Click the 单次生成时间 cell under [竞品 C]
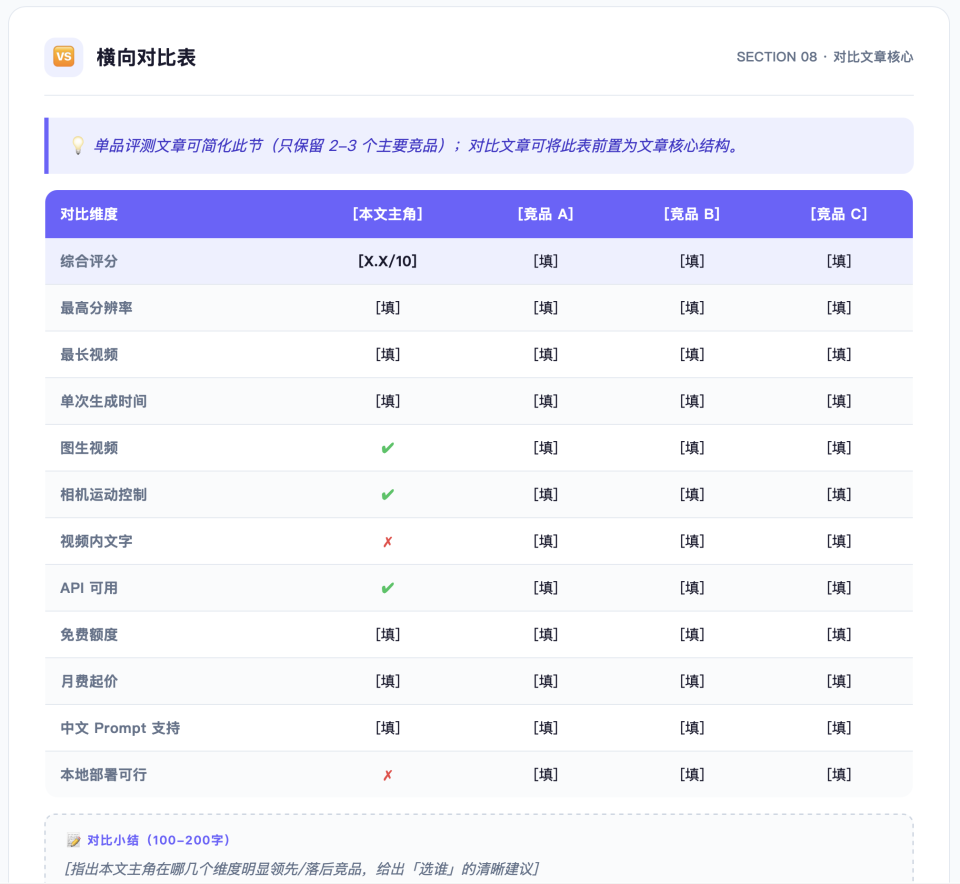960x884 pixels. click(839, 402)
